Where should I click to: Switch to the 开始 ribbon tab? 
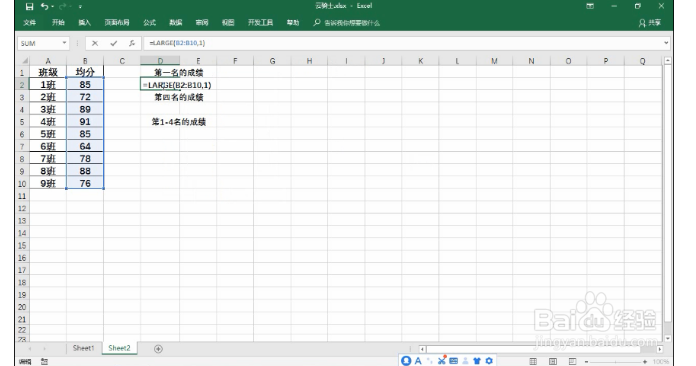click(58, 23)
